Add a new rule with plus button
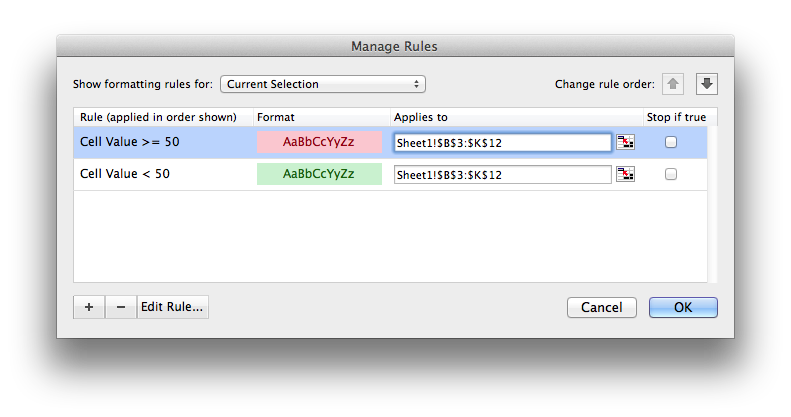Screen dimensions: 791x417 tap(89, 307)
